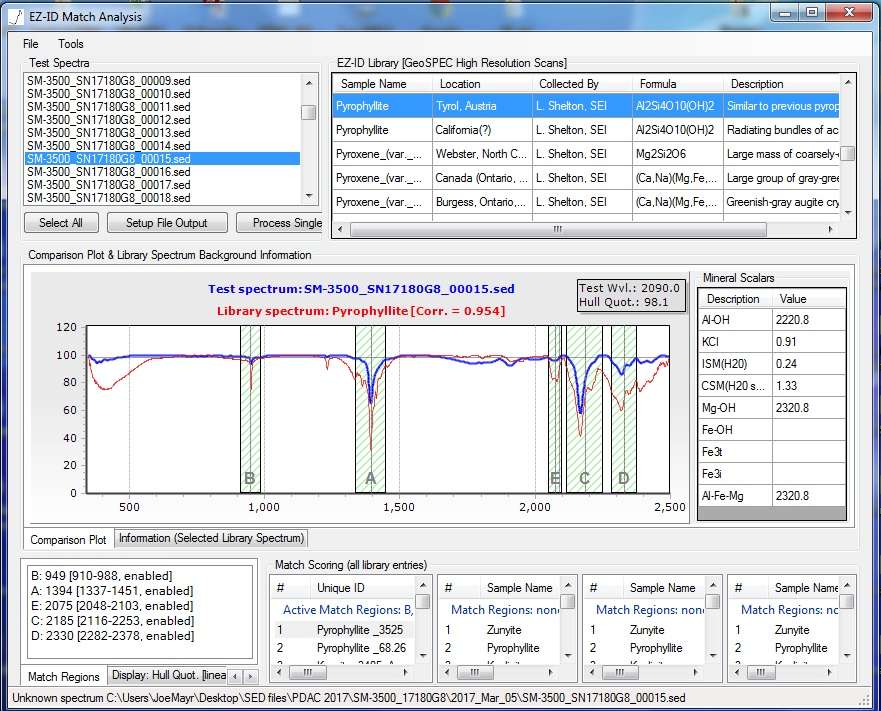
Task: Select region C: 2185 [2116-2253, enabled]
Action: click(x=112, y=621)
